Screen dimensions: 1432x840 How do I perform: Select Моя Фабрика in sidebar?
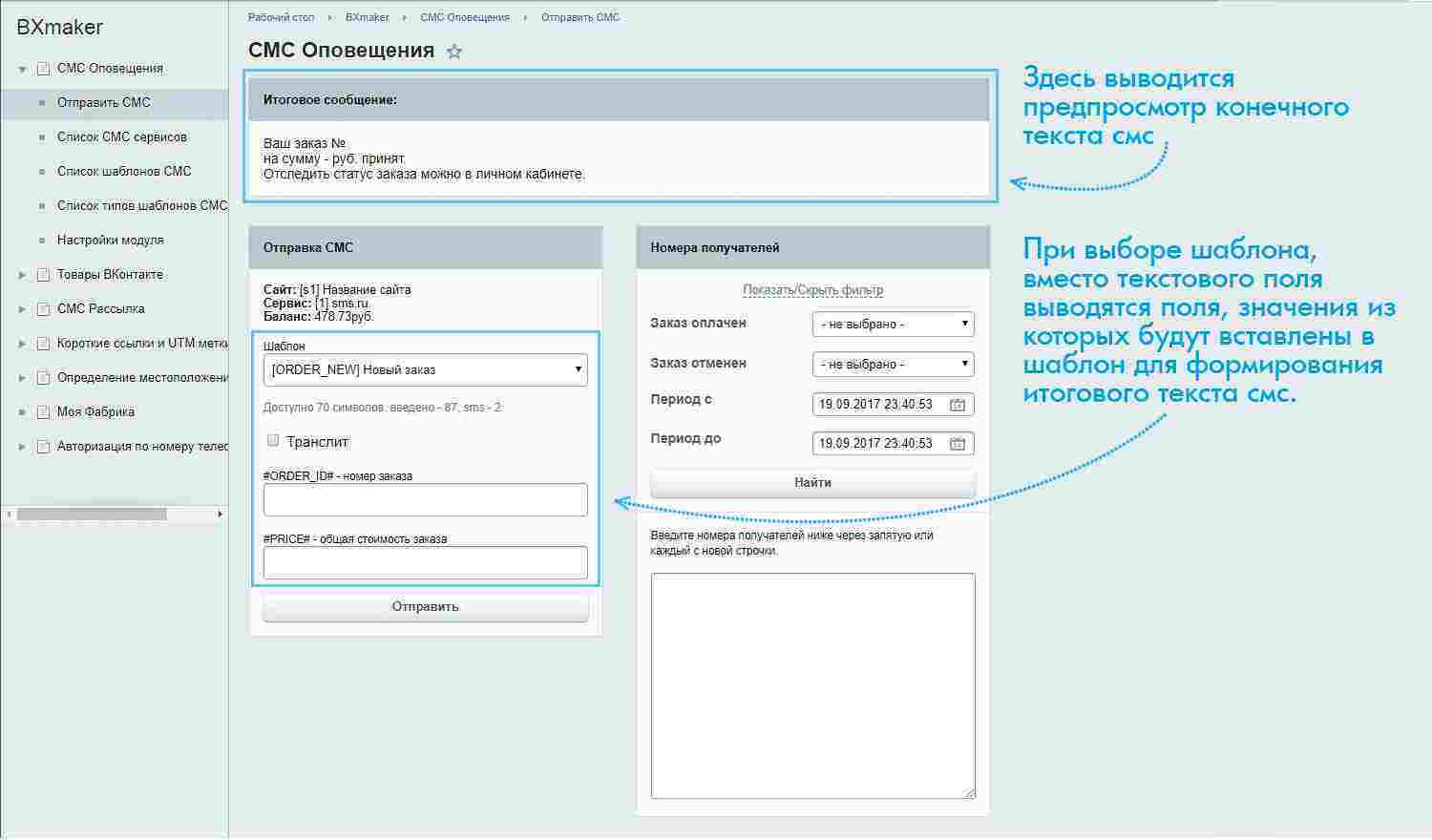coord(95,412)
